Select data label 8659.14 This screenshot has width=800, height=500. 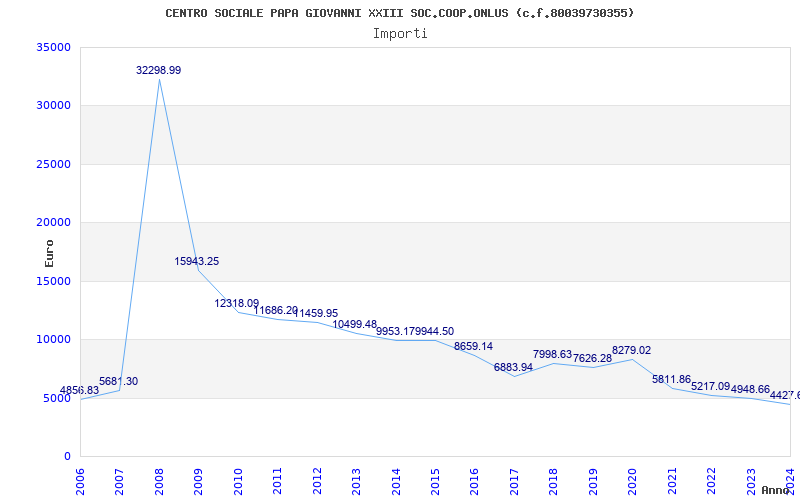pos(473,346)
